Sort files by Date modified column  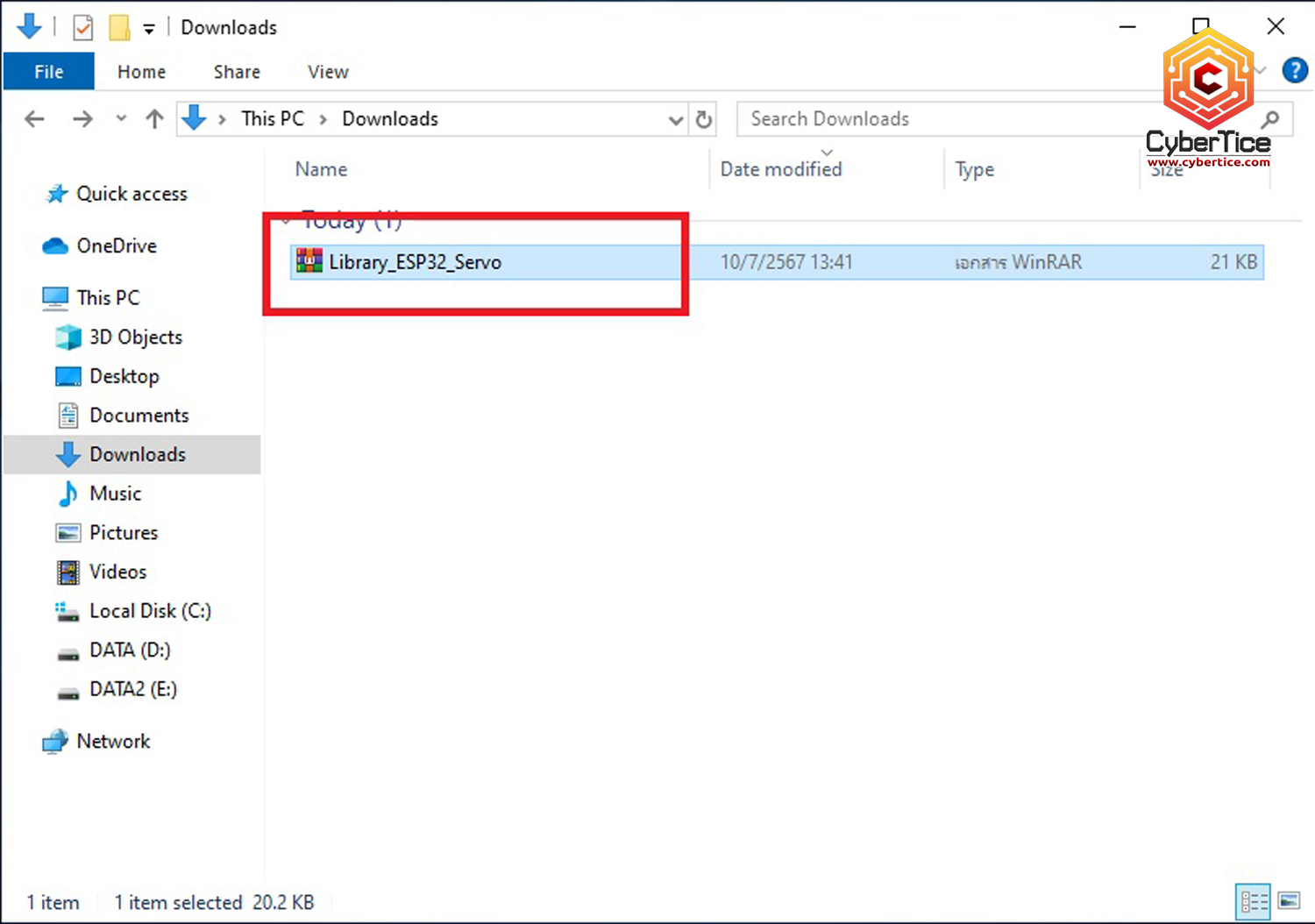click(780, 169)
